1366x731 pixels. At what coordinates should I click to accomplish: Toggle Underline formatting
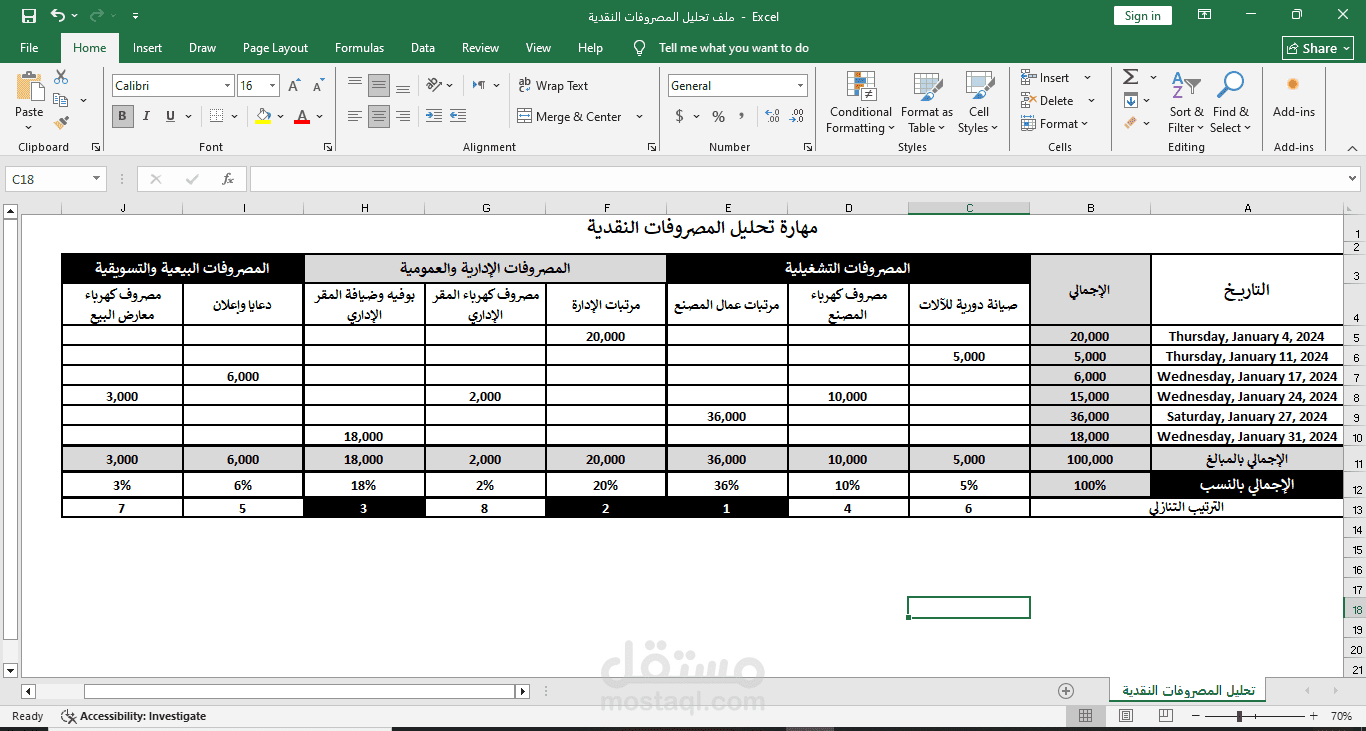[x=171, y=117]
